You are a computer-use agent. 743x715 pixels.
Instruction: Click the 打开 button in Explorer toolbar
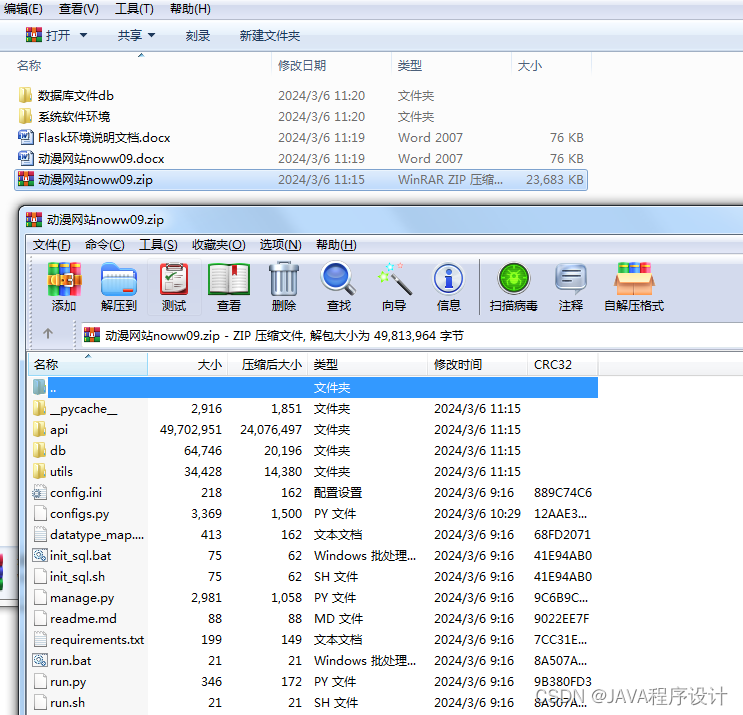(48, 35)
